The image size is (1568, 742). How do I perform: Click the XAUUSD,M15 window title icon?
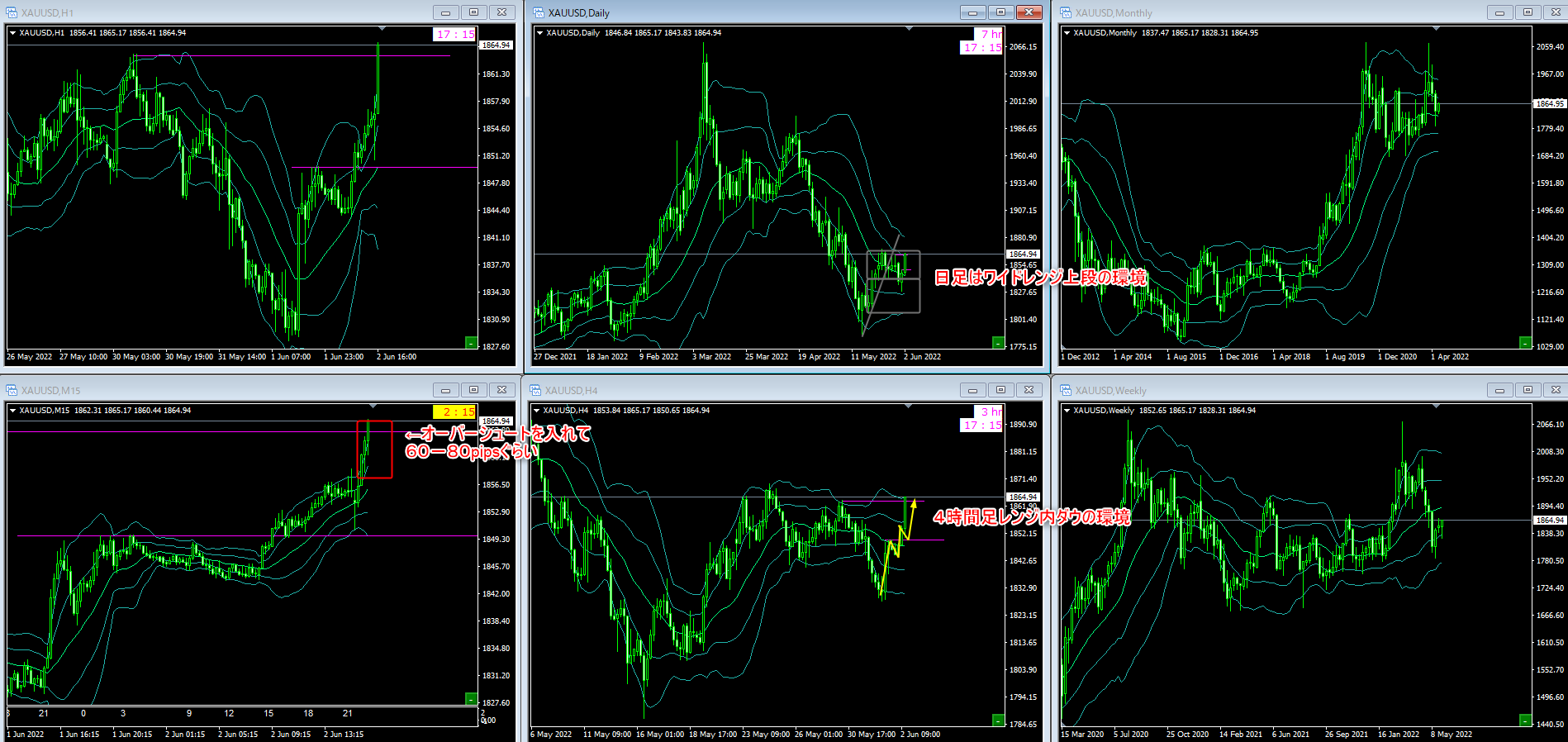(x=12, y=390)
